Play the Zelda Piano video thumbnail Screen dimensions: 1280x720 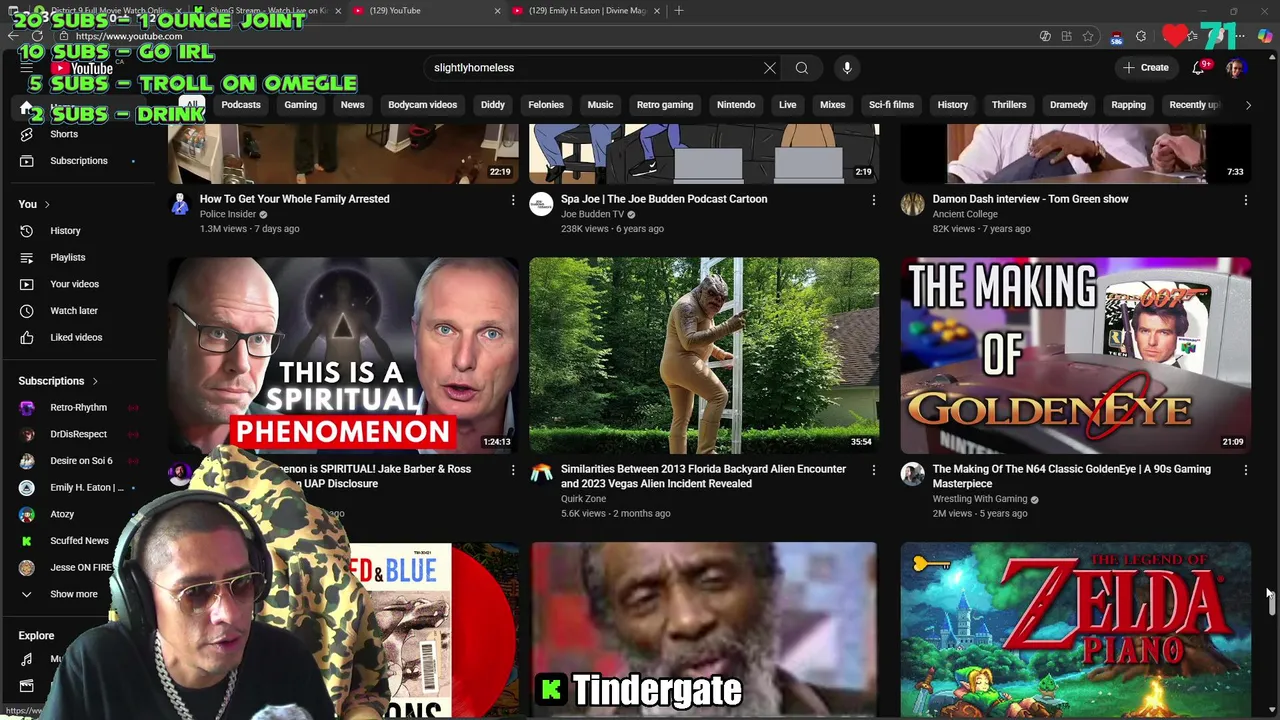[x=1075, y=629]
